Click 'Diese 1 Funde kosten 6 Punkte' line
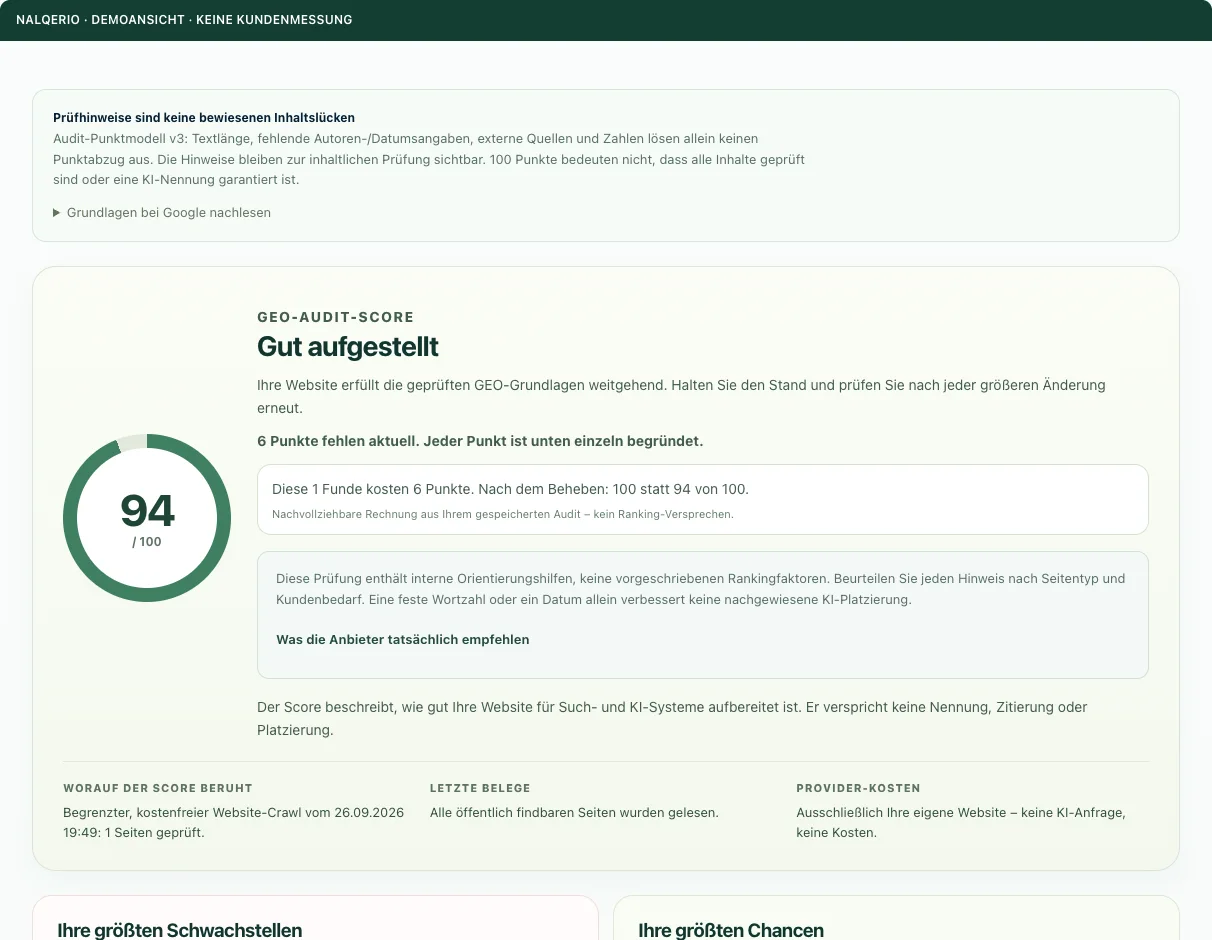 [x=510, y=490]
